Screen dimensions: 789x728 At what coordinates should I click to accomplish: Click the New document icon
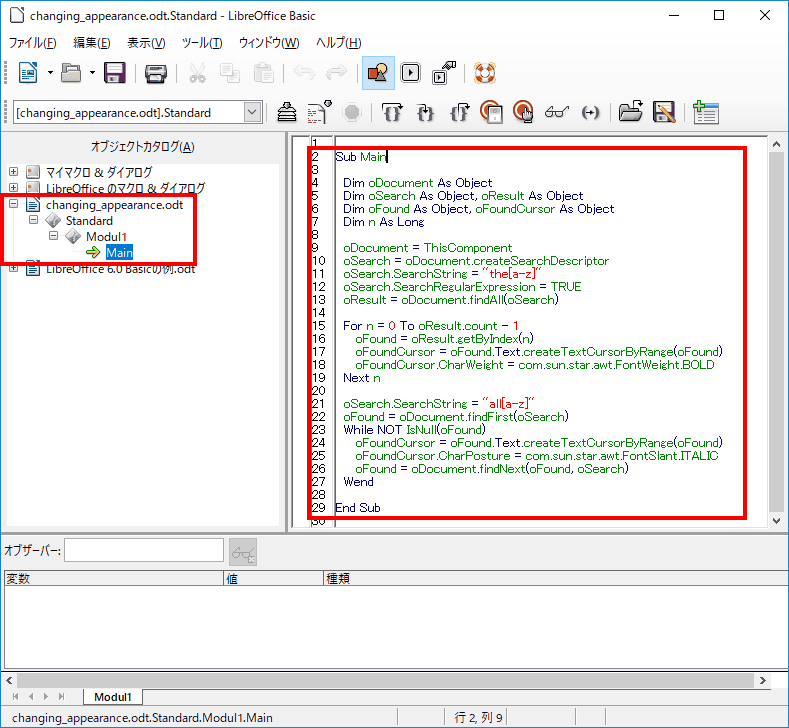(28, 73)
